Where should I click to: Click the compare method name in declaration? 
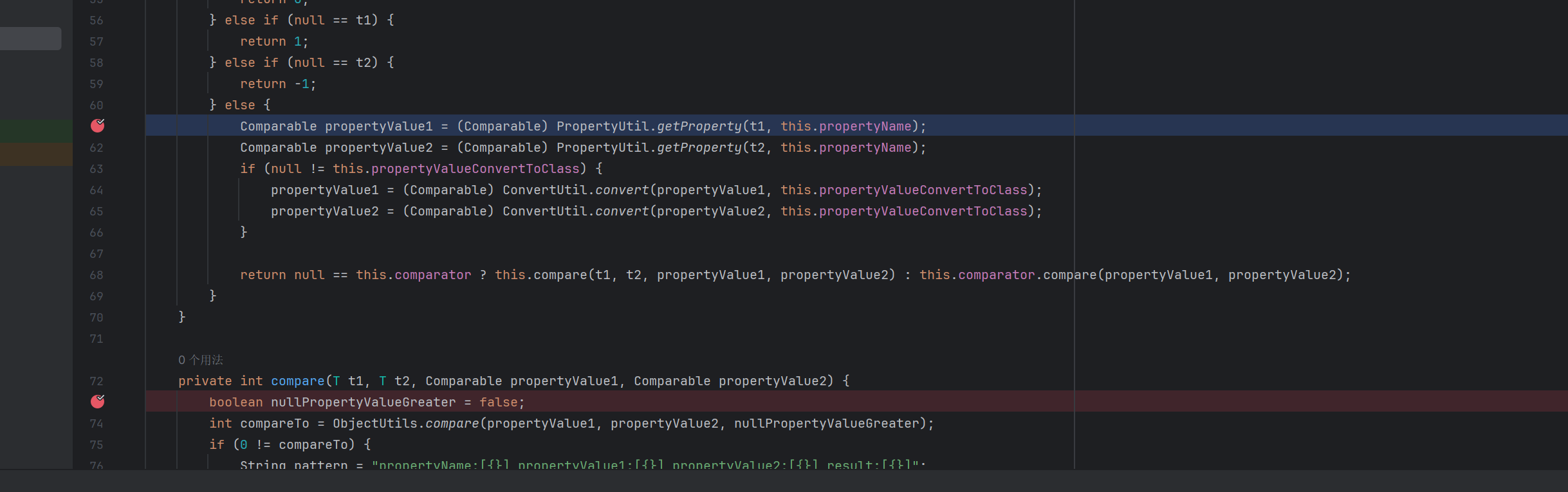point(298,381)
